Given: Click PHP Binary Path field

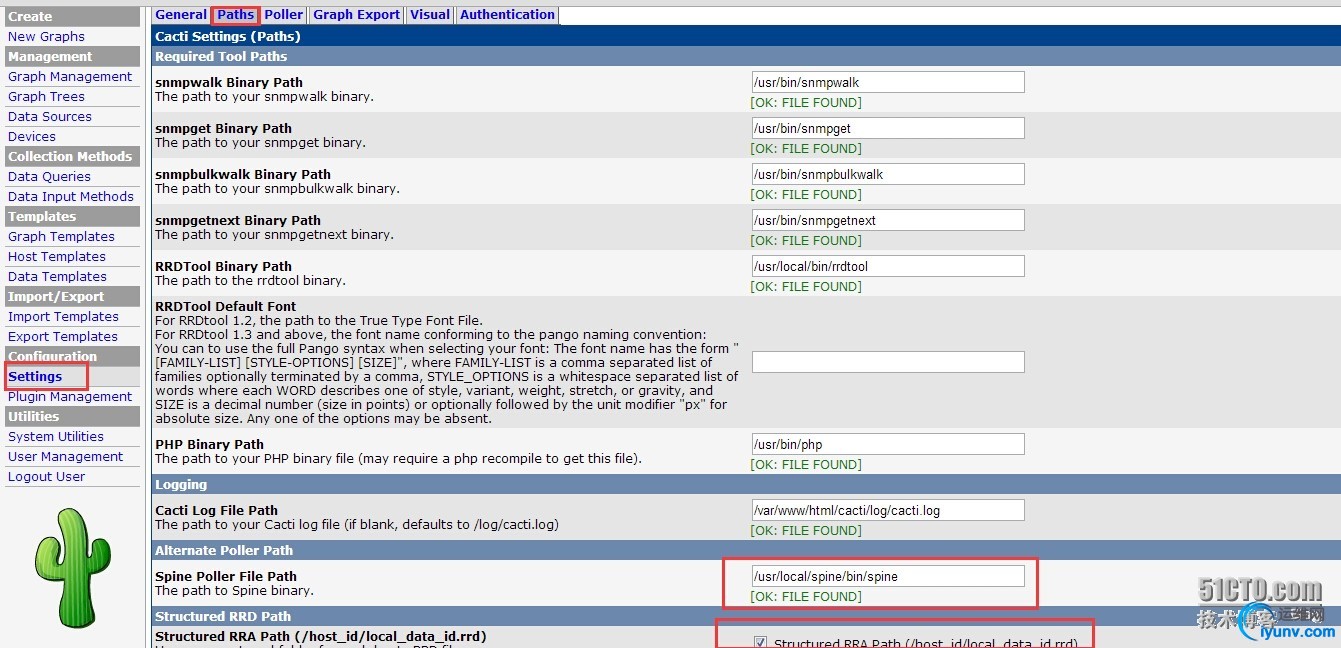Looking at the screenshot, I should click(888, 444).
